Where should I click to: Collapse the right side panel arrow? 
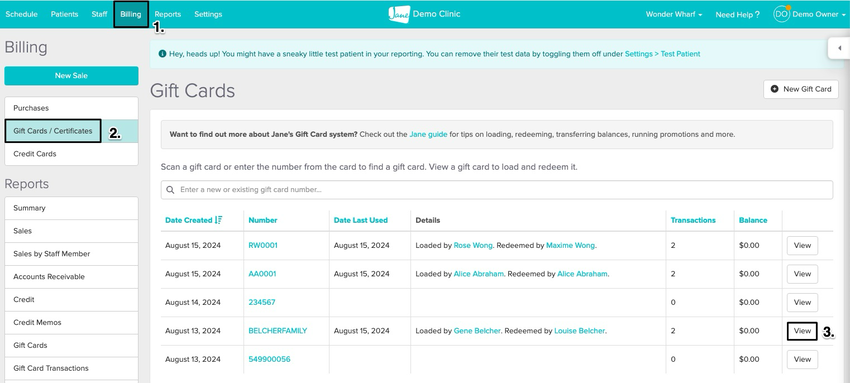[x=839, y=48]
